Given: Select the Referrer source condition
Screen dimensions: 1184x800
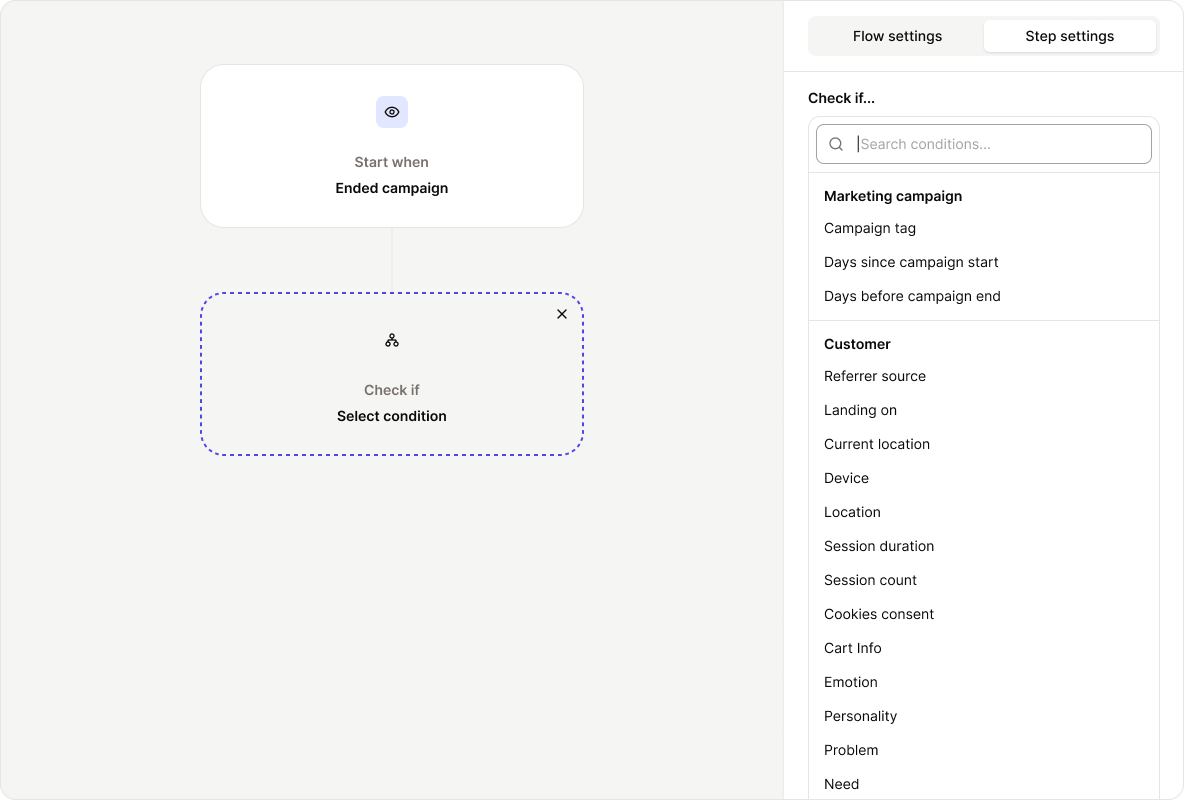Looking at the screenshot, I should click(875, 376).
